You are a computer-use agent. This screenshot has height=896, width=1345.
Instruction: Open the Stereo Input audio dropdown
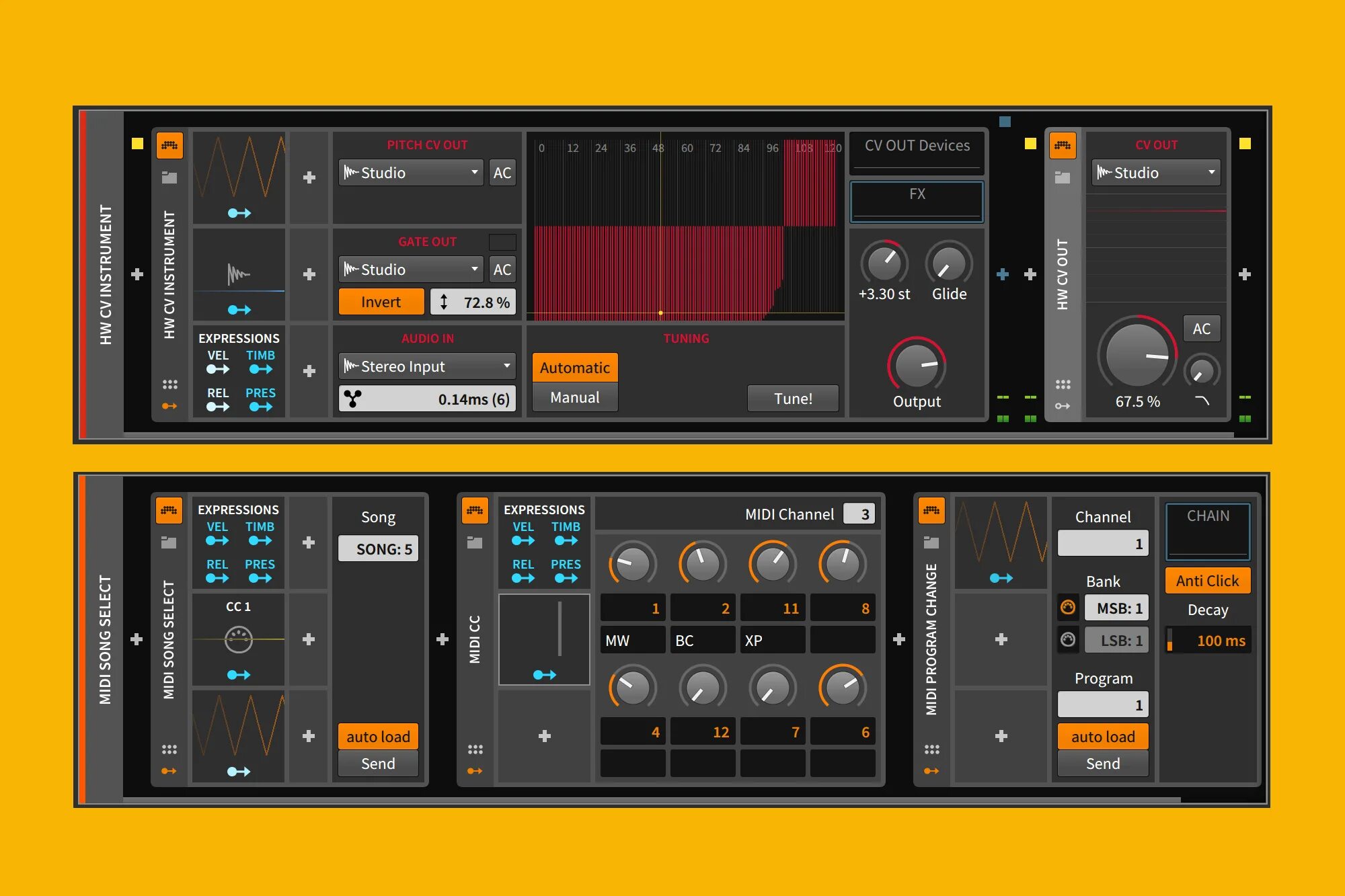tap(427, 366)
